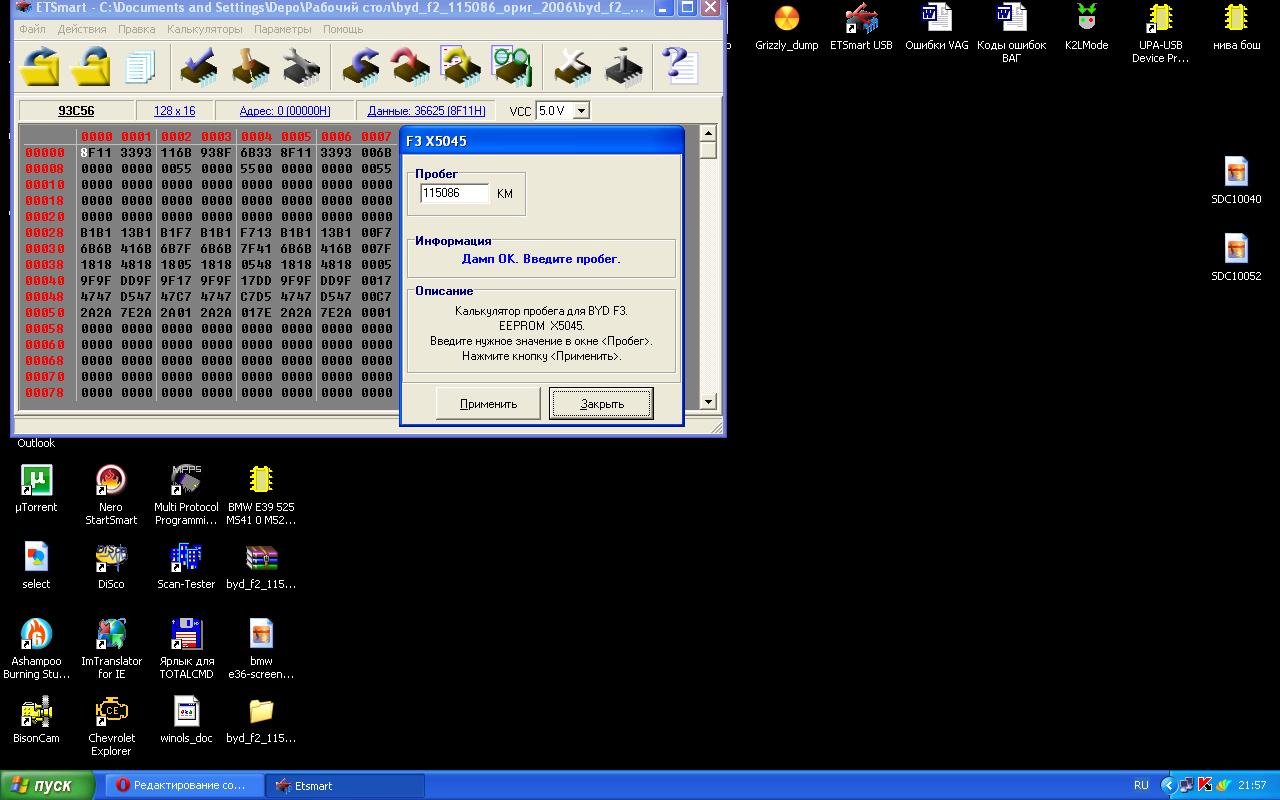Image resolution: width=1280 pixels, height=800 pixels.
Task: Click the open file folder icon in ETSmart toolbar
Action: 41,66
